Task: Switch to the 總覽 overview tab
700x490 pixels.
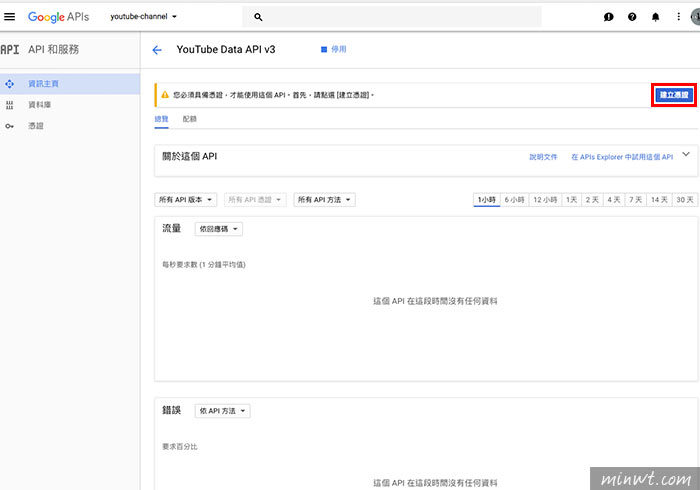Action: click(161, 119)
